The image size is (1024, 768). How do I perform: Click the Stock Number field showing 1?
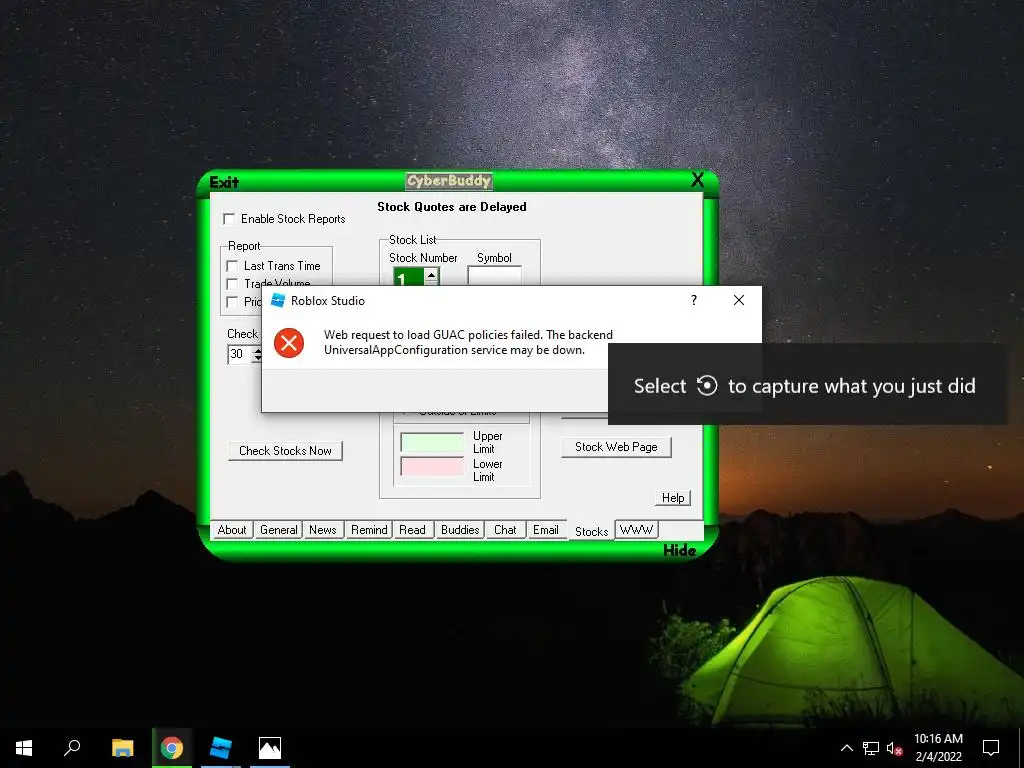pos(408,278)
